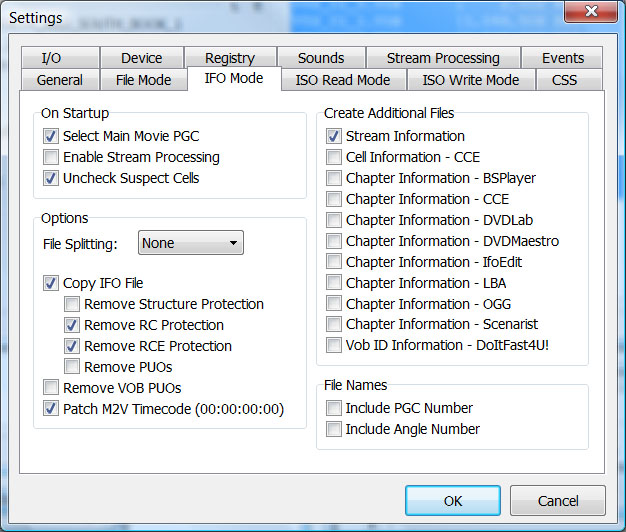Enable Chapter Information - OGG
The width and height of the screenshot is (626, 532).
pyautogui.click(x=334, y=304)
